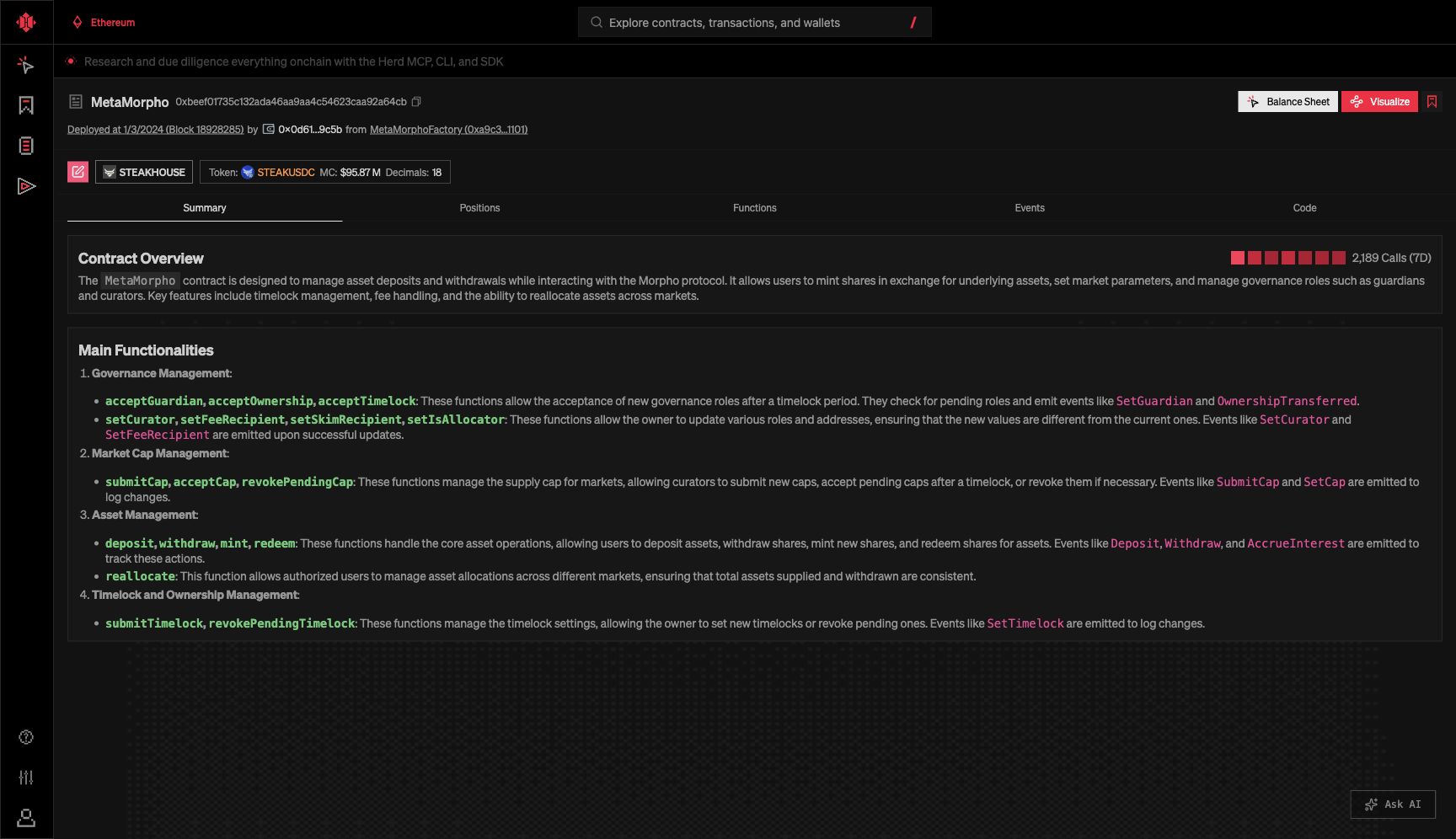Viewport: 1456px width, 839px height.
Task: Click the MC: $95.87 M market cap text
Action: [x=350, y=173]
